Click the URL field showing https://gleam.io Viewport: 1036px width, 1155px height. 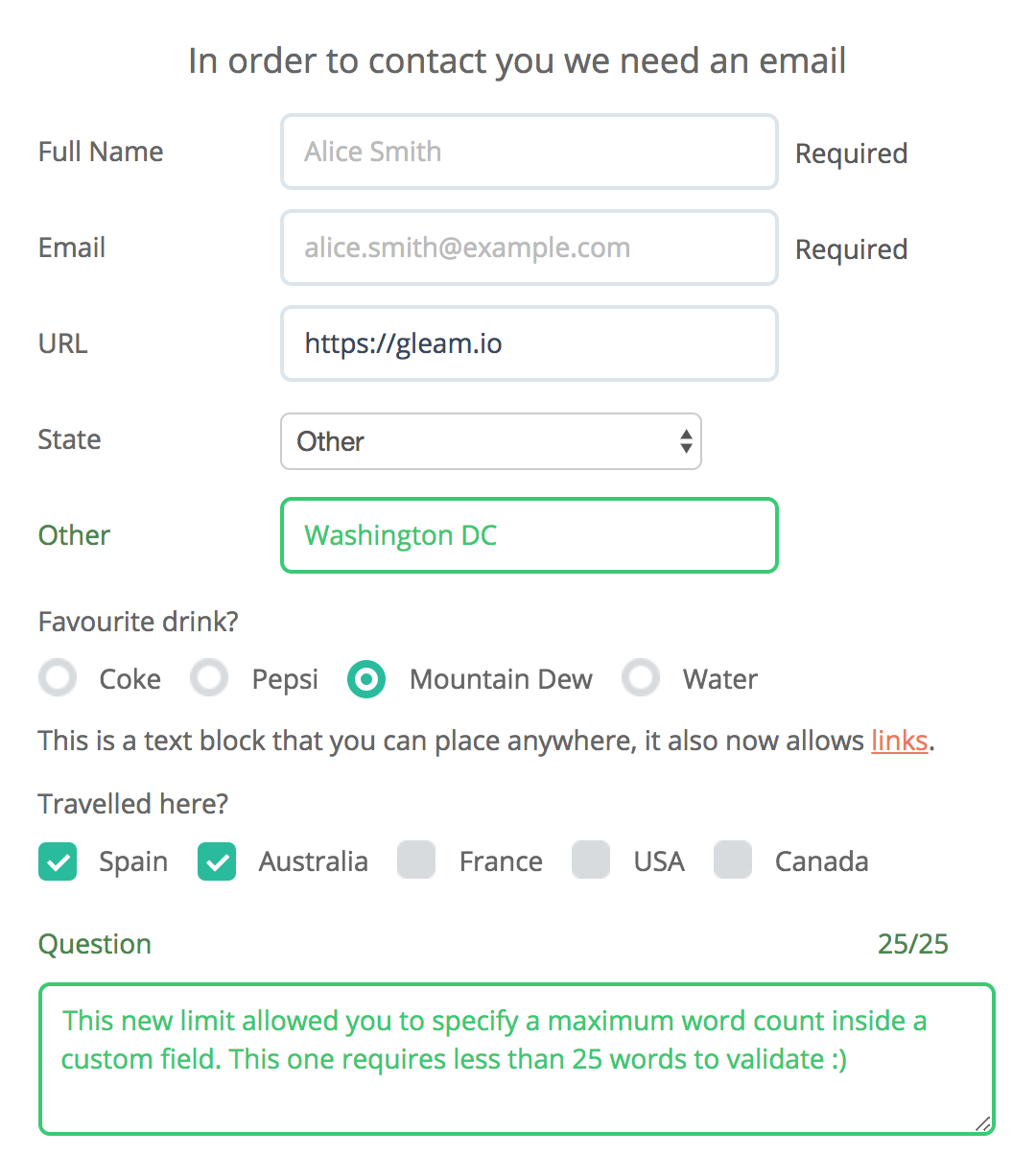pyautogui.click(x=528, y=343)
